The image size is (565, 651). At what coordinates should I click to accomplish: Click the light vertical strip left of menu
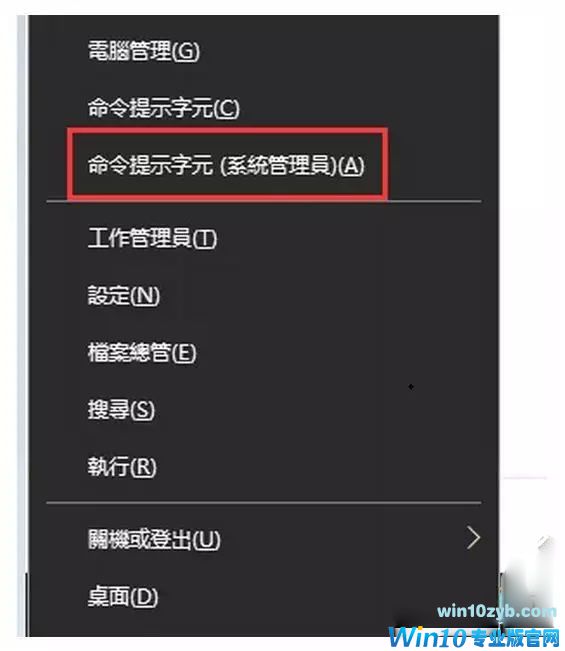[22, 291]
